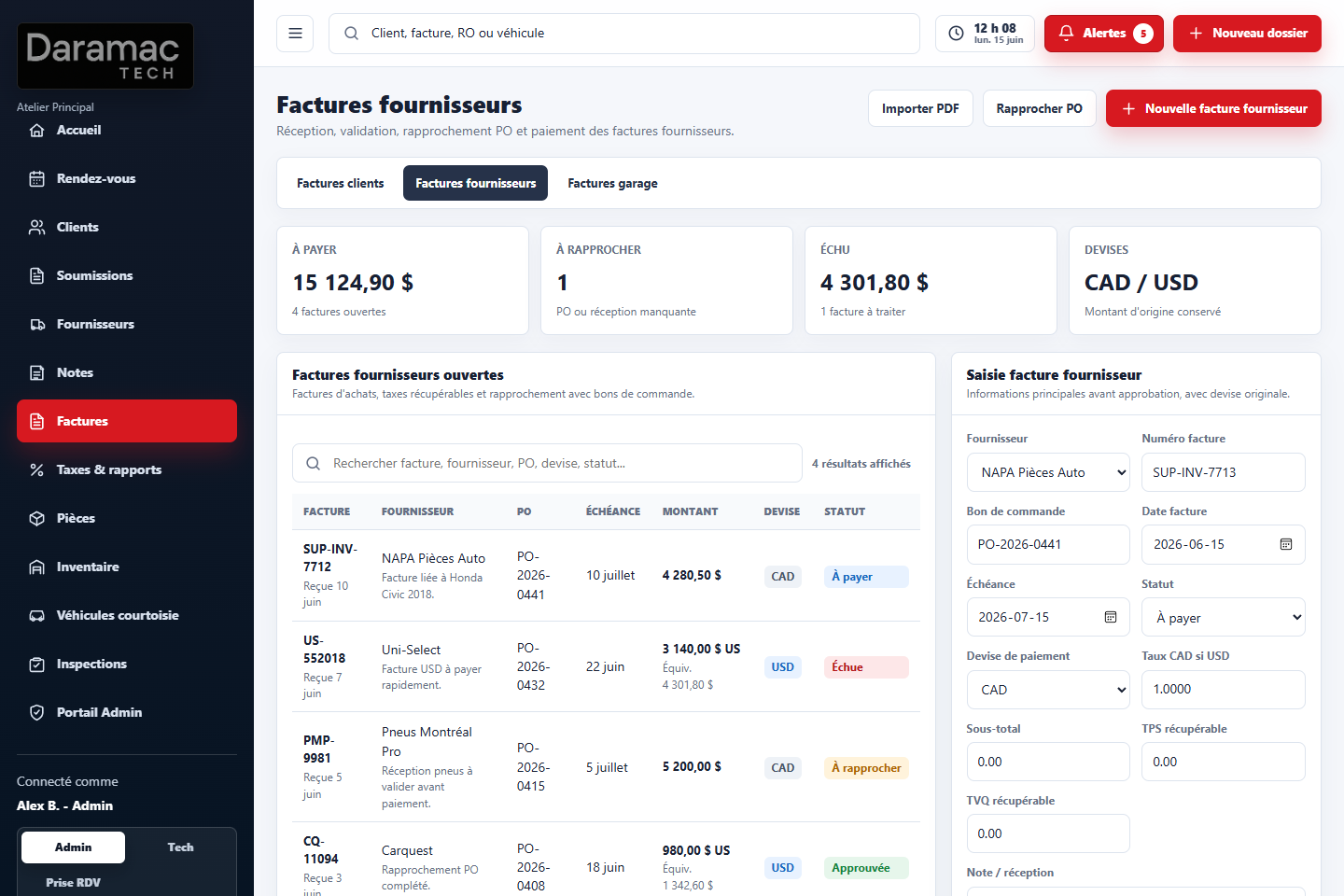1344x896 pixels.
Task: Click the Inventaire warehouse icon
Action: click(37, 567)
